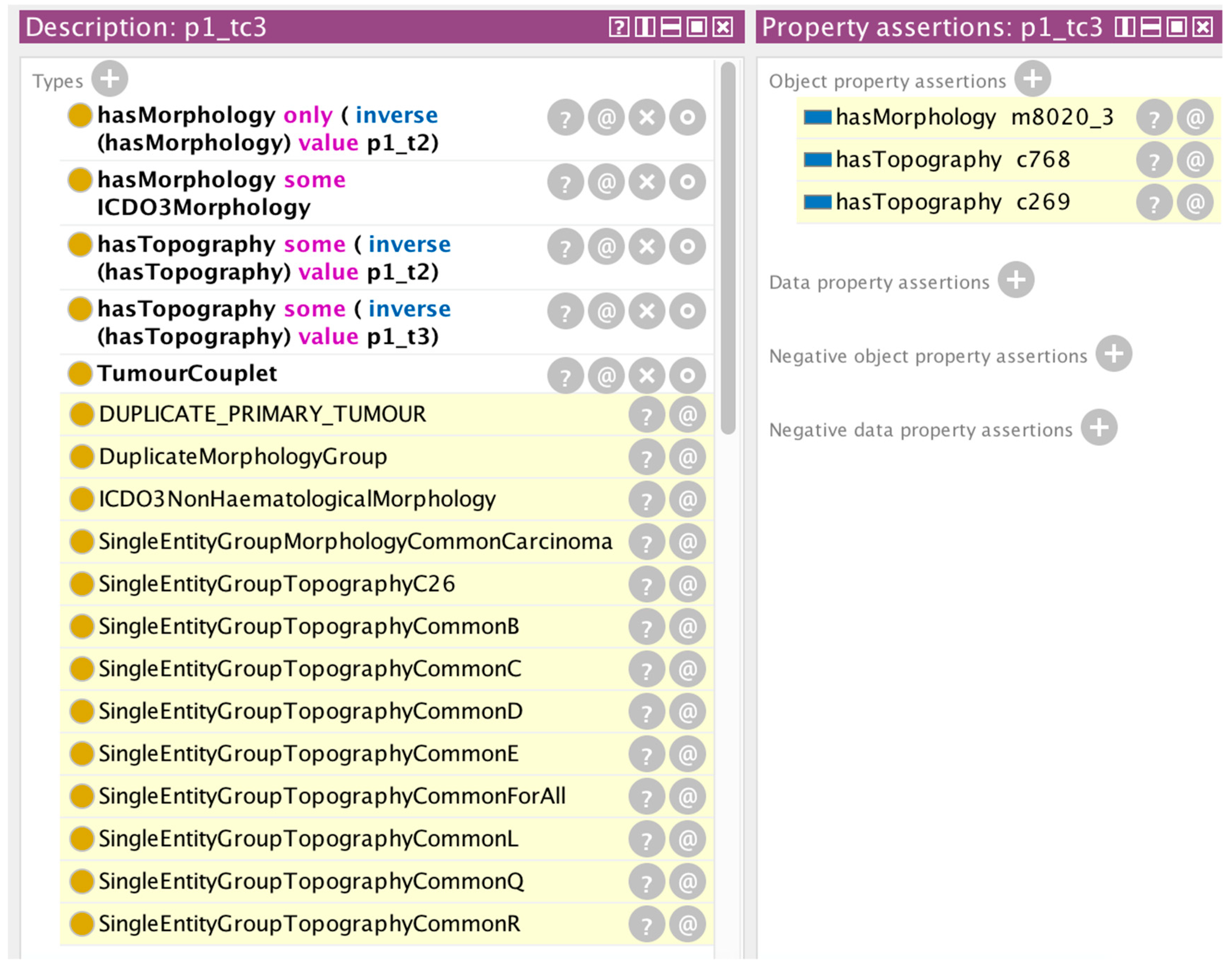Open annotations for hasMorphology some ICDO3Morphology

coord(606,182)
